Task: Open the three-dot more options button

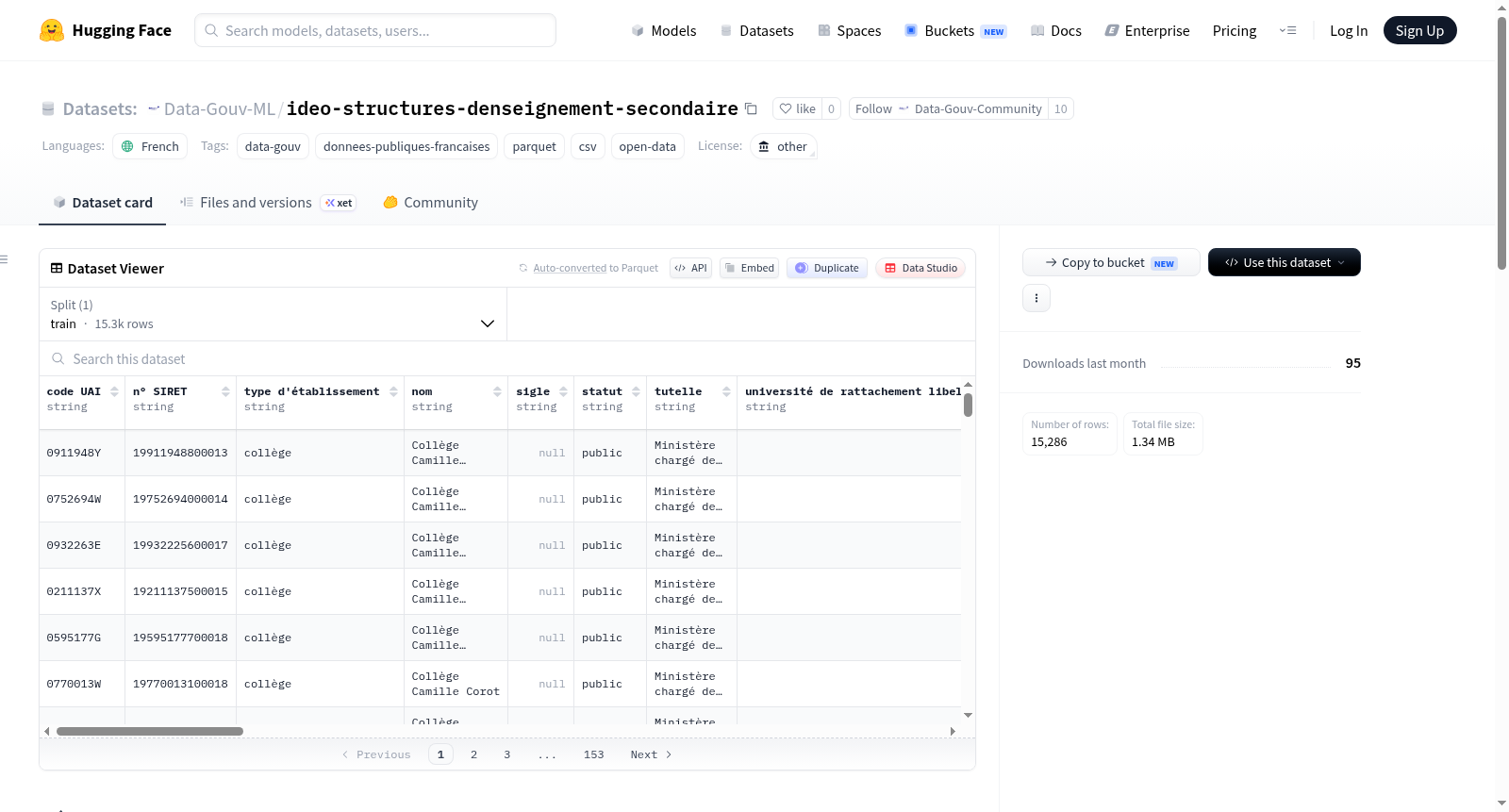Action: 1036,298
